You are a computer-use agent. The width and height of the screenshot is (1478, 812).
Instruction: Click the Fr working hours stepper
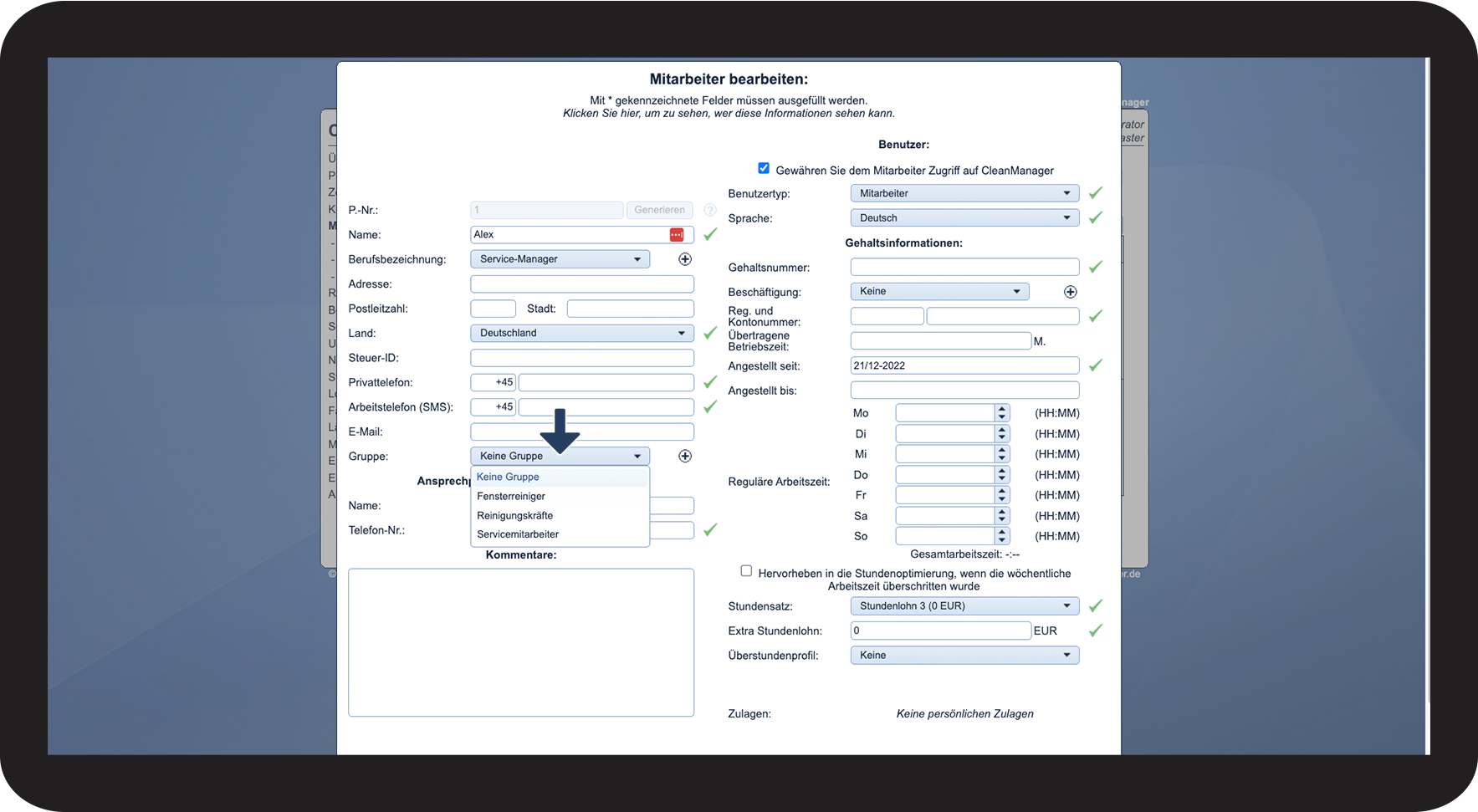[1002, 495]
